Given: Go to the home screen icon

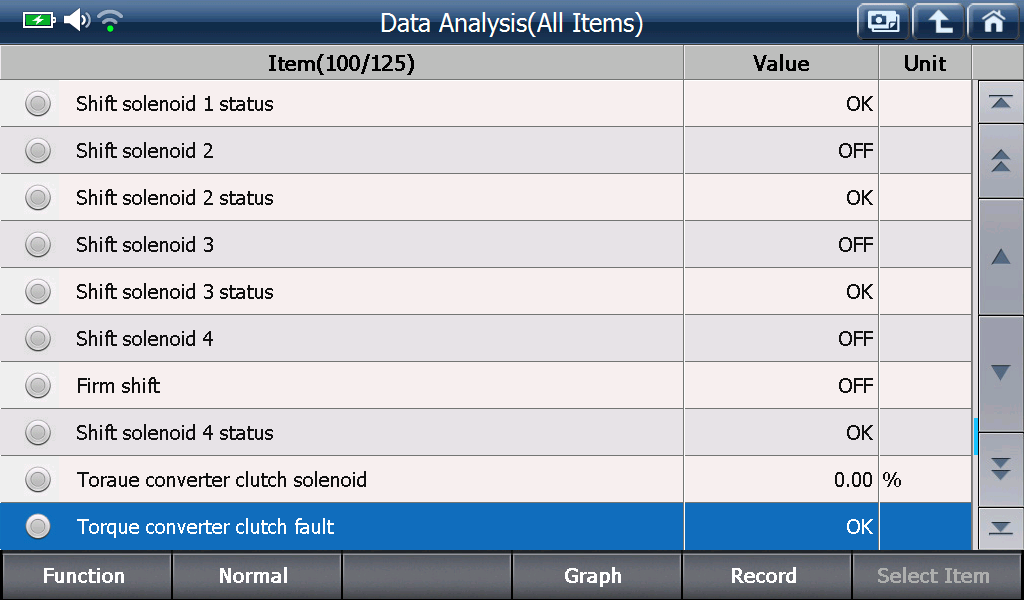Looking at the screenshot, I should [993, 22].
